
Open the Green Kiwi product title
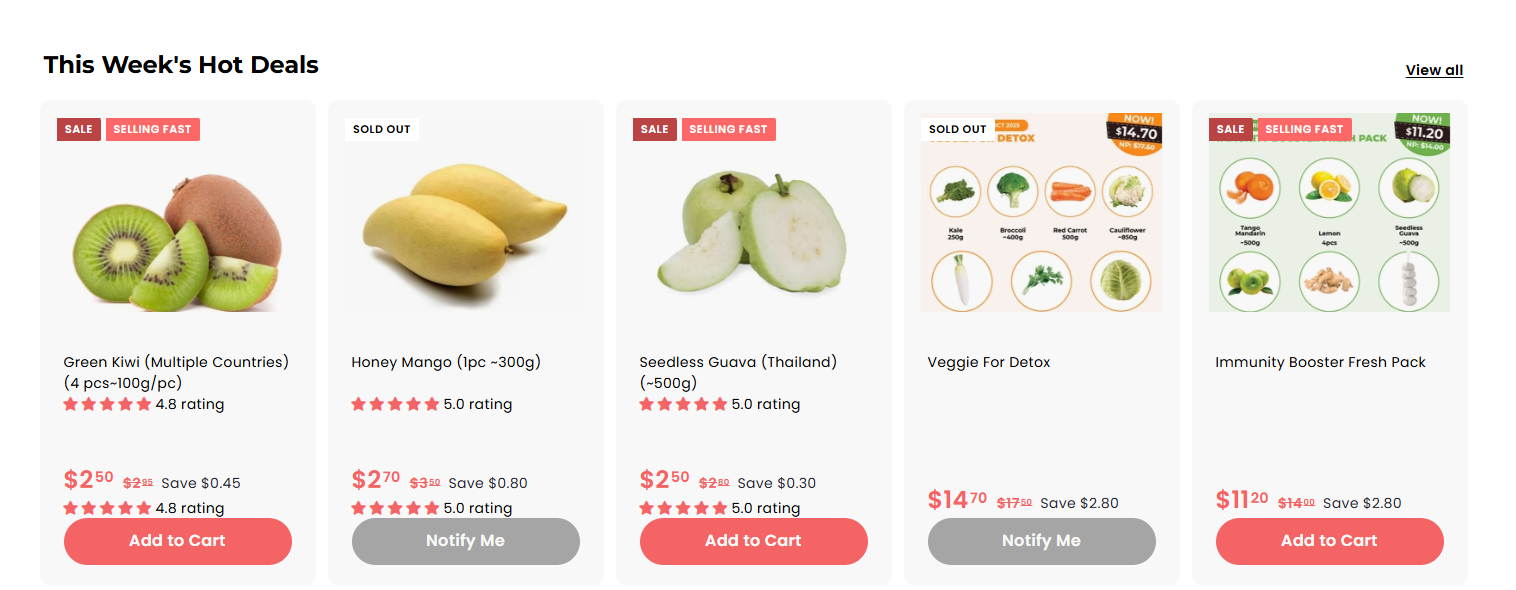pyautogui.click(x=176, y=372)
